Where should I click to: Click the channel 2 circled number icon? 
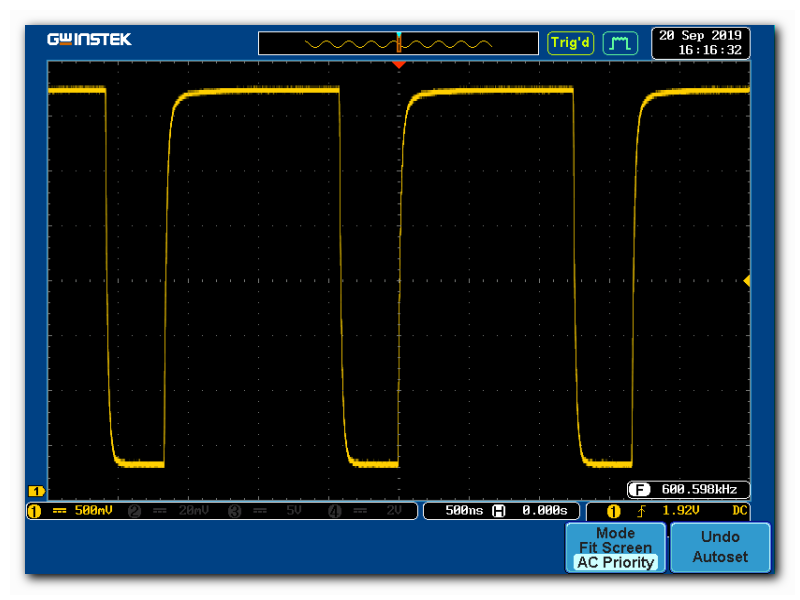134,511
